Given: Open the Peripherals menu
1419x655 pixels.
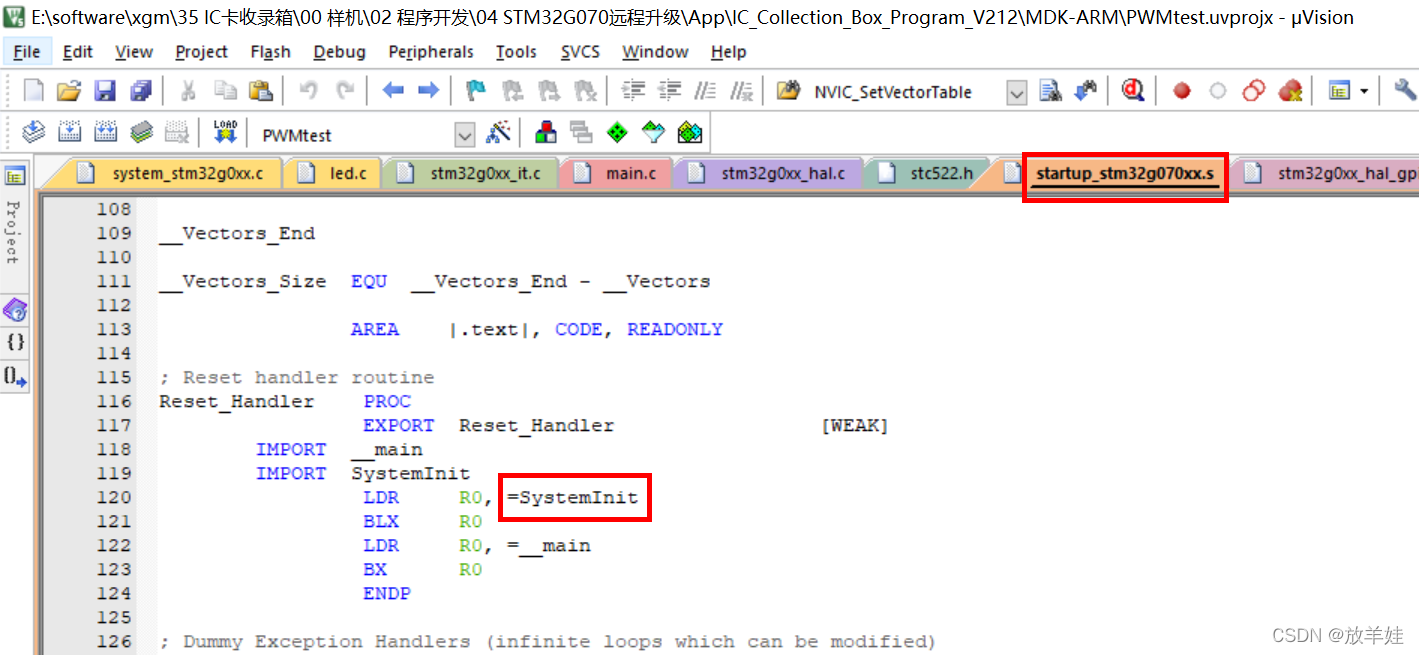Looking at the screenshot, I should 431,52.
